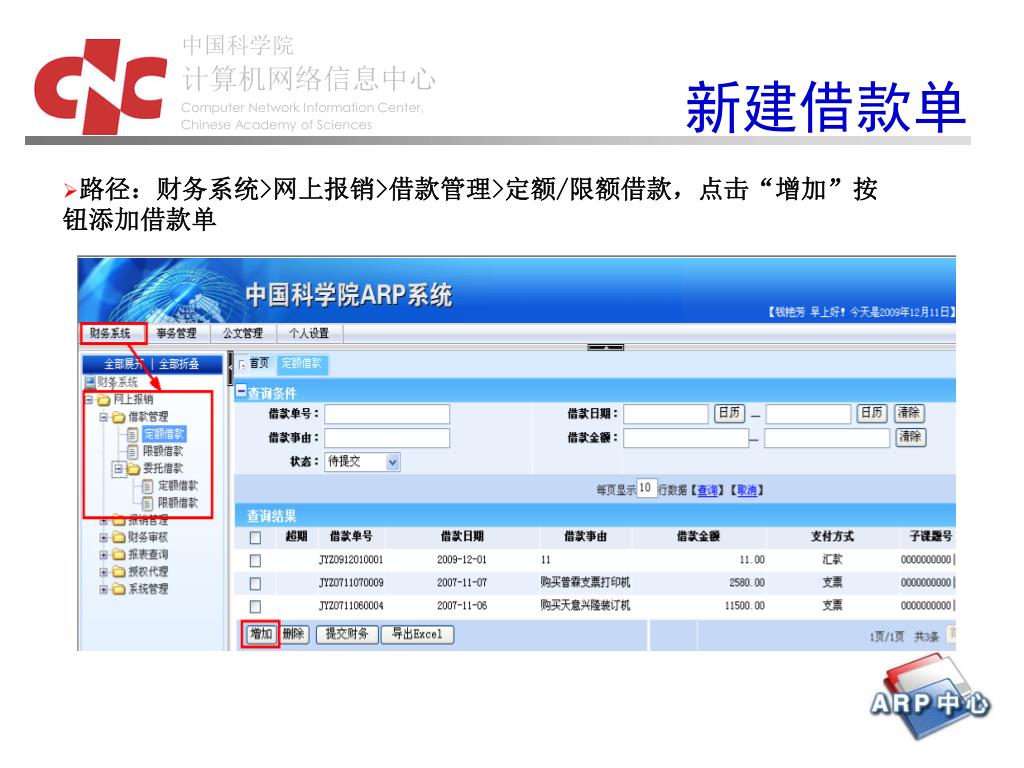Open the second 日历 calendar button
This screenshot has width=1024, height=768.
[x=871, y=413]
